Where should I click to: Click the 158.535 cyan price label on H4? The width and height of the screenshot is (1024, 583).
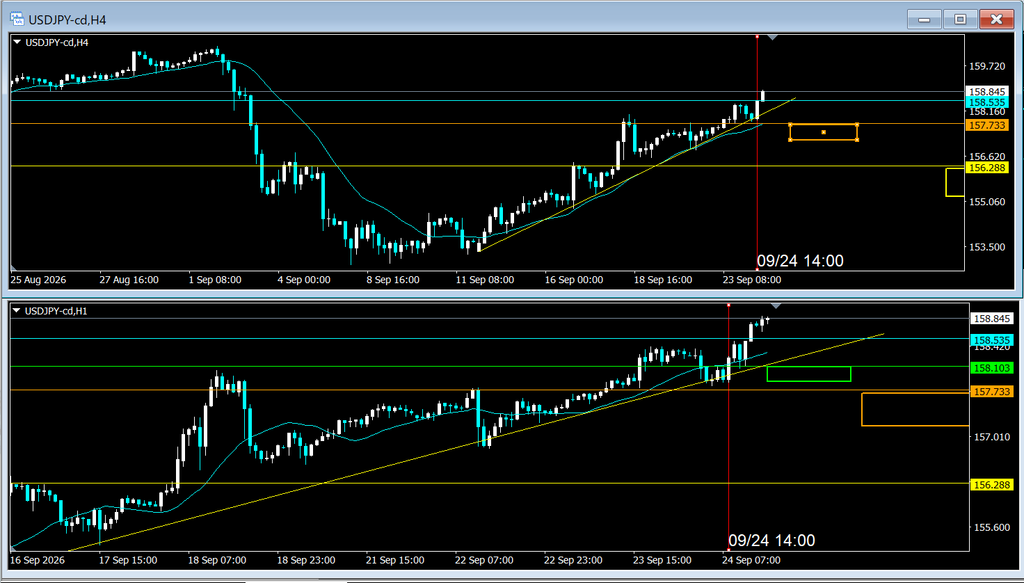[x=987, y=102]
